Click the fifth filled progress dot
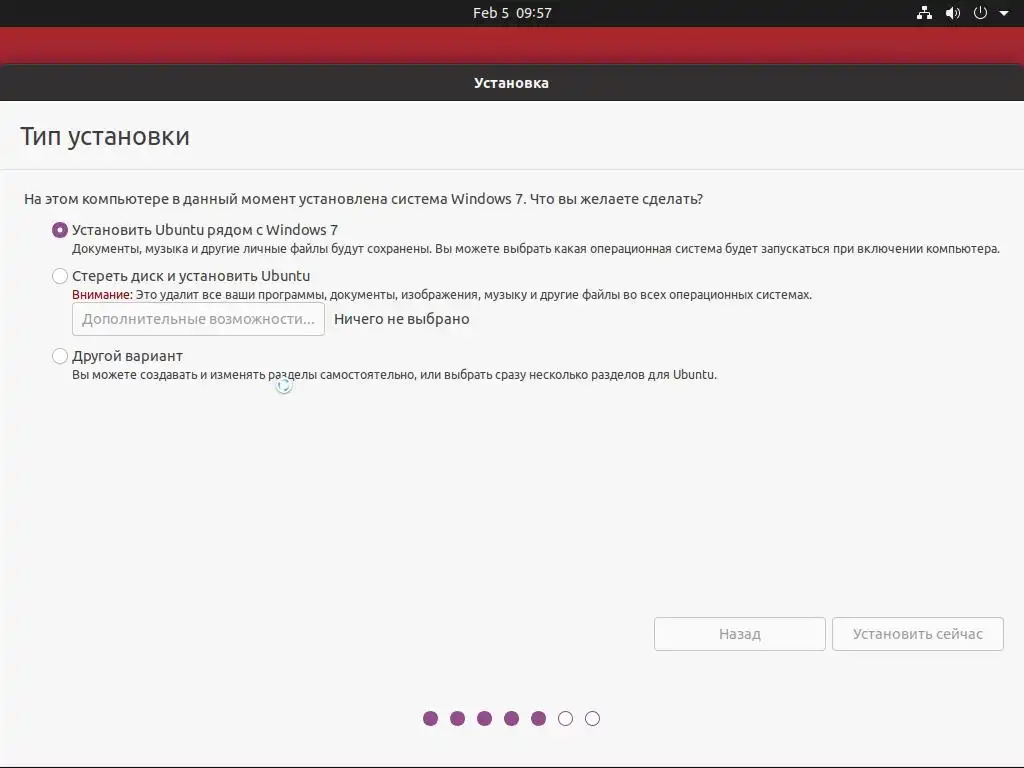The height and width of the screenshot is (768, 1024). click(x=538, y=718)
